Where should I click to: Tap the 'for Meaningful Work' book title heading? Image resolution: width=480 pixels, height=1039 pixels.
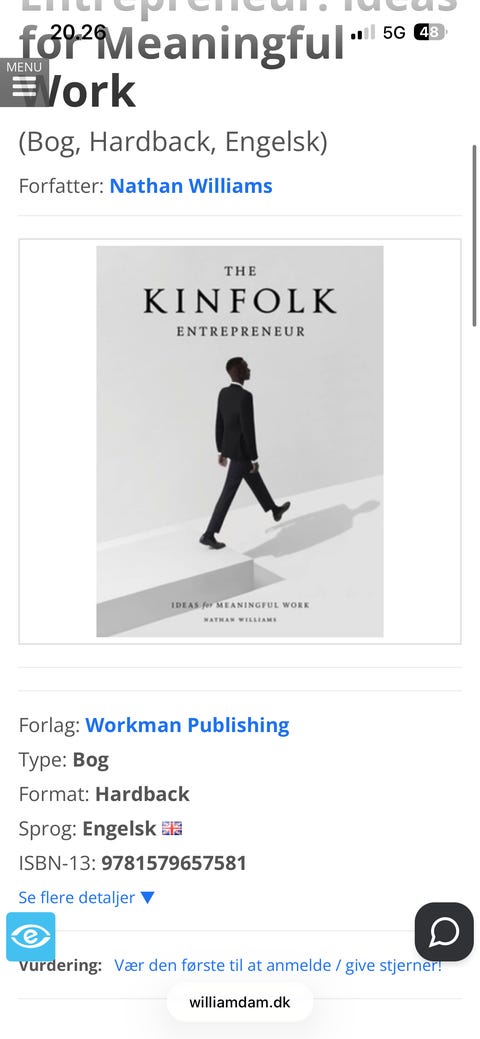click(182, 66)
